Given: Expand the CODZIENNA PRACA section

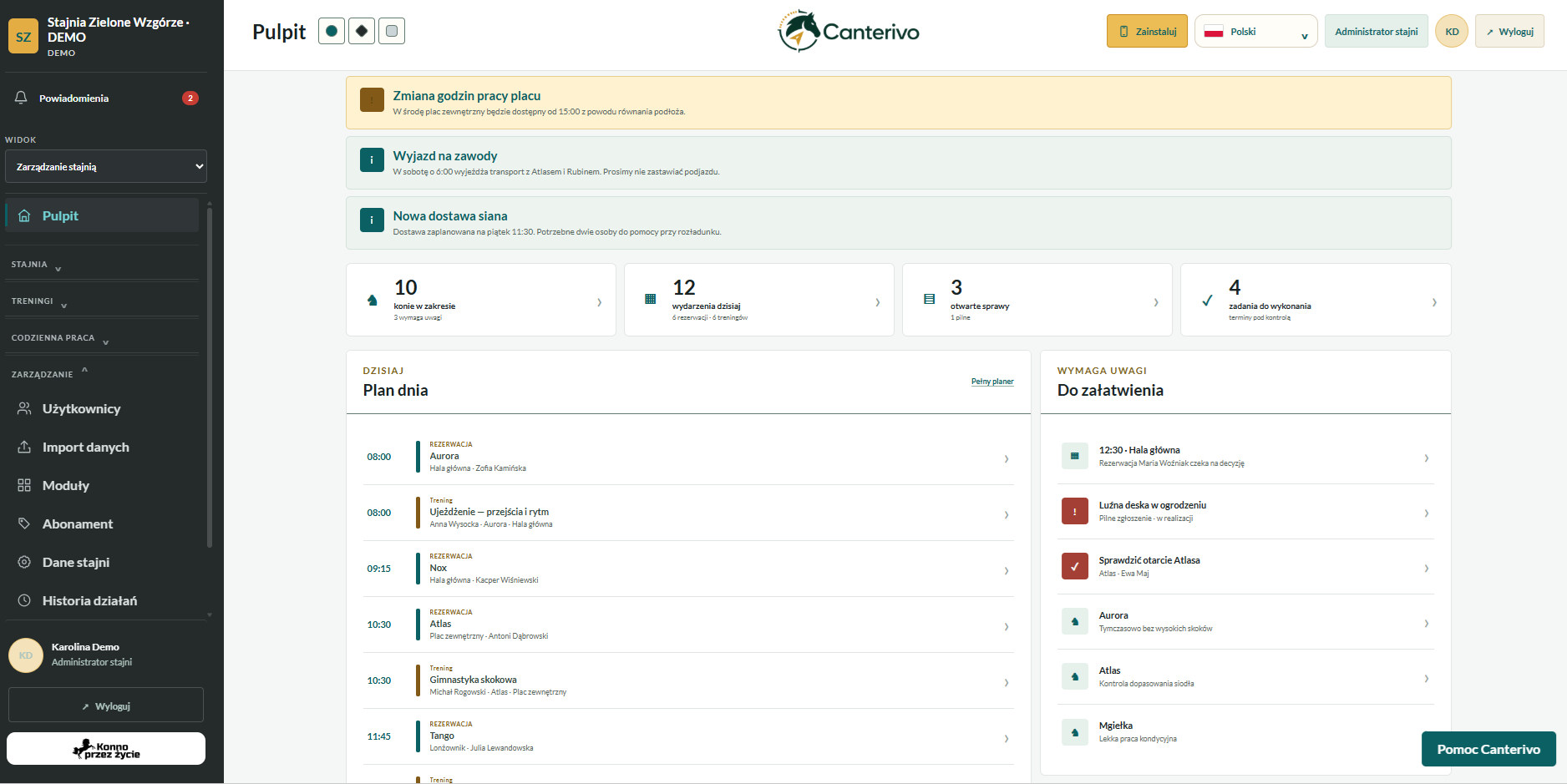Looking at the screenshot, I should [102, 338].
